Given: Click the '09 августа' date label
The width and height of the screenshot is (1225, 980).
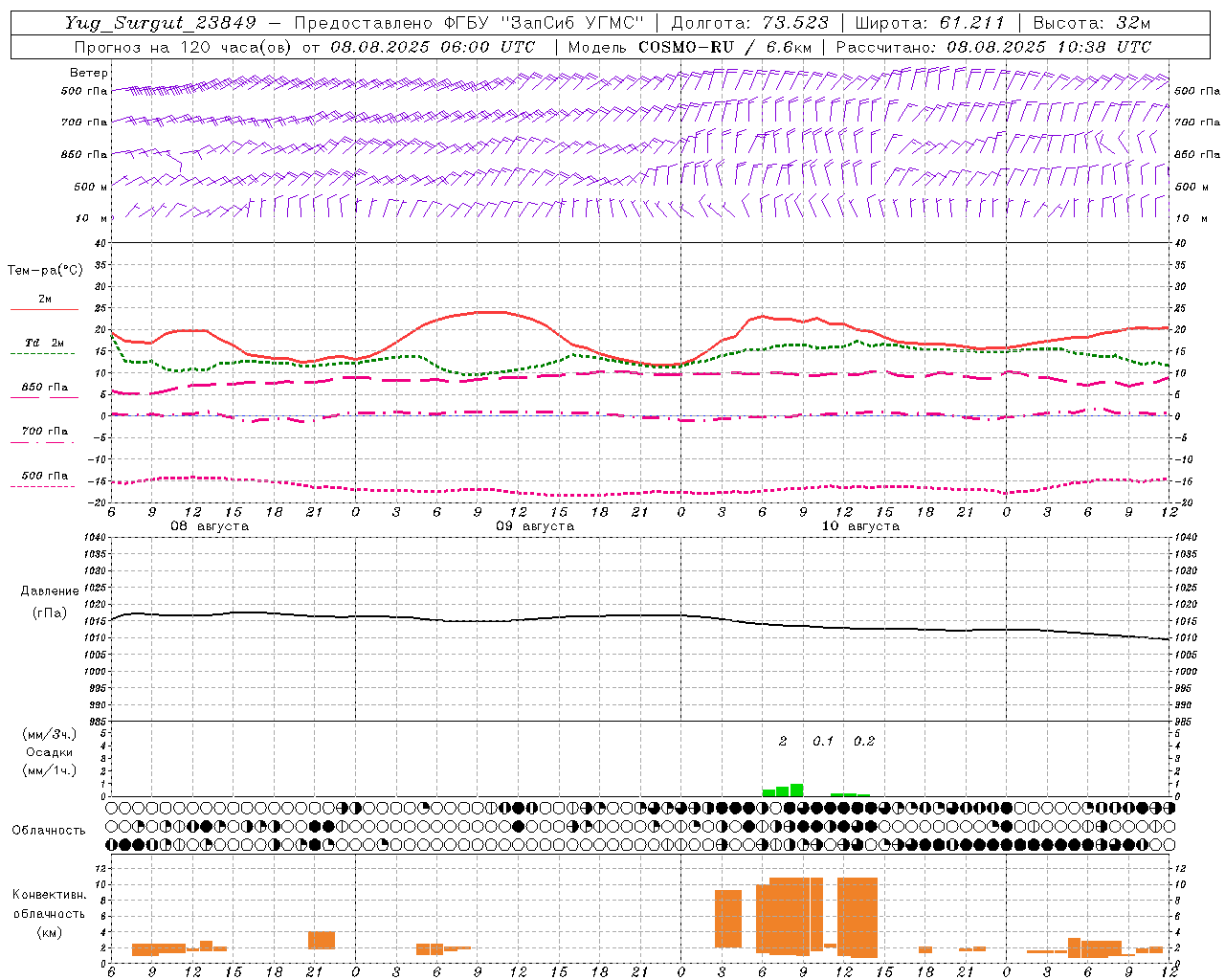Looking at the screenshot, I should tap(535, 526).
